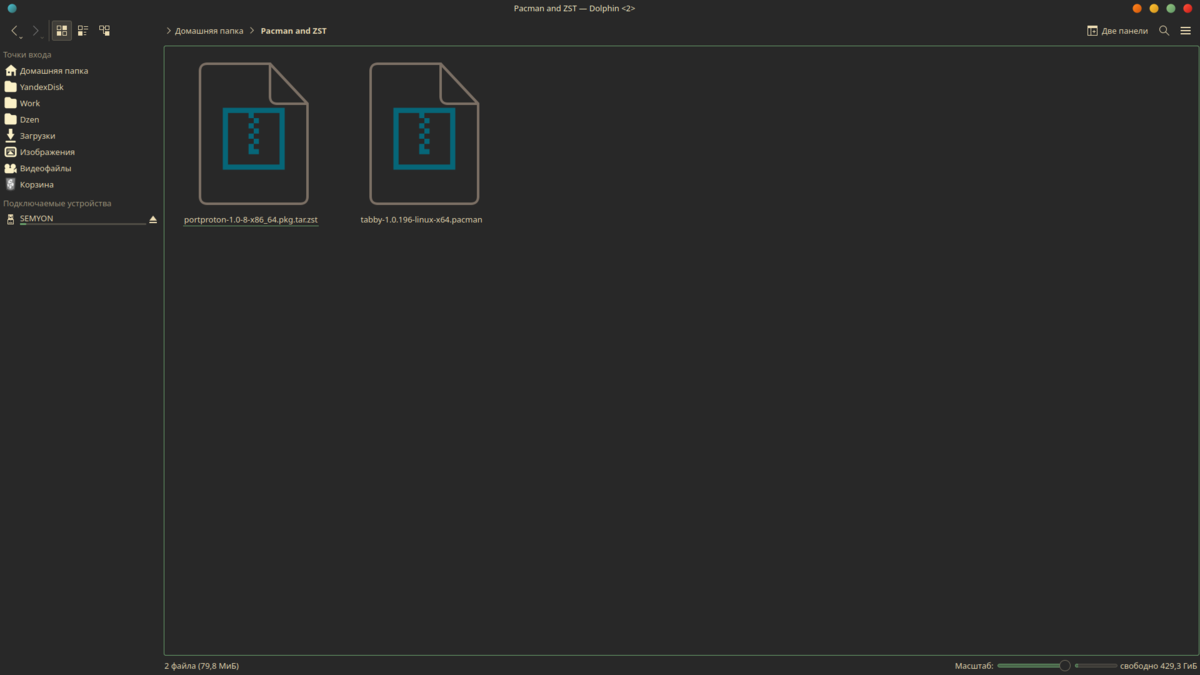This screenshot has height=675, width=1200.
Task: Go forward with the forward arrow
Action: [36, 31]
